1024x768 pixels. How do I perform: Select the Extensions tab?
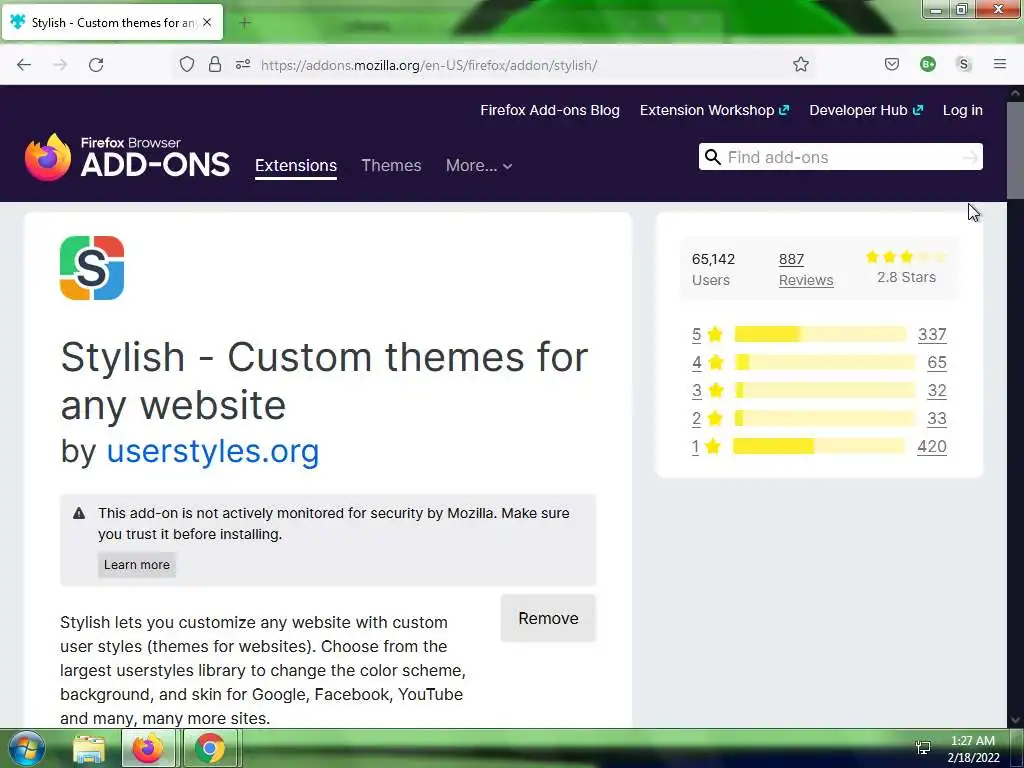296,166
